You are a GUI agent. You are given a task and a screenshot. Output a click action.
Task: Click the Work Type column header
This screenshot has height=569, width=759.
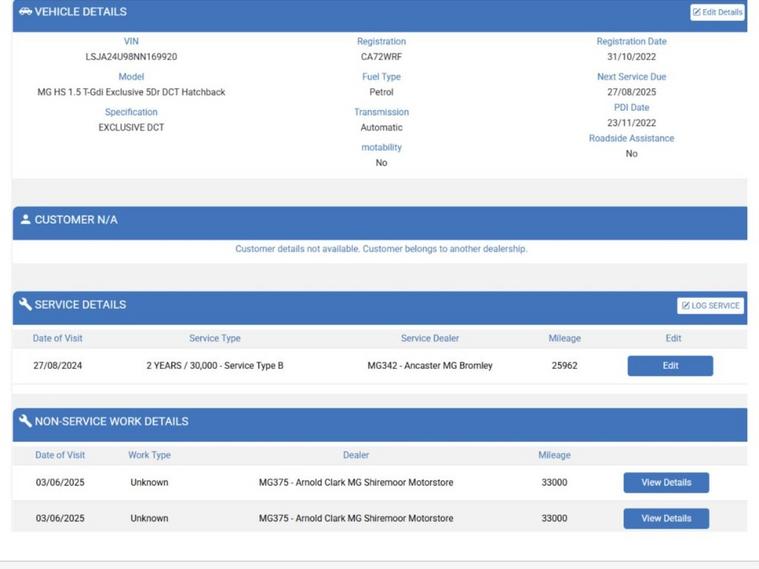click(x=149, y=455)
